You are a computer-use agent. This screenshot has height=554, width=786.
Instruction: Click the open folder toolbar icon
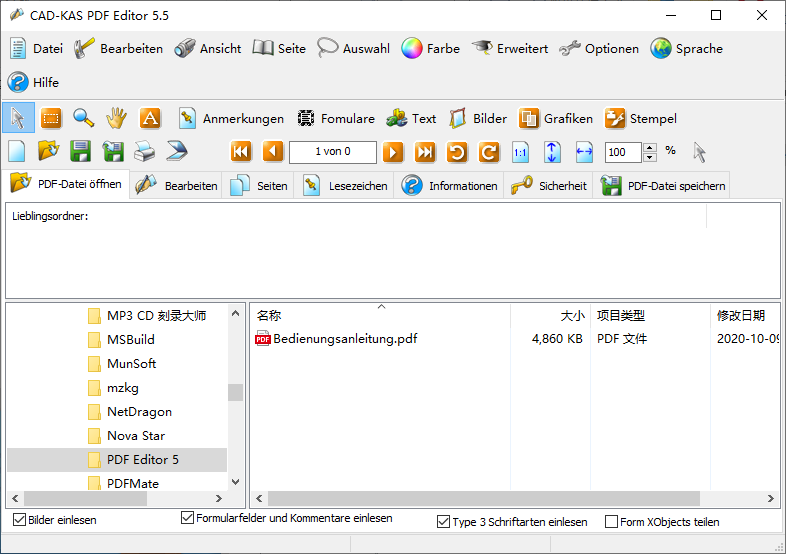click(49, 151)
